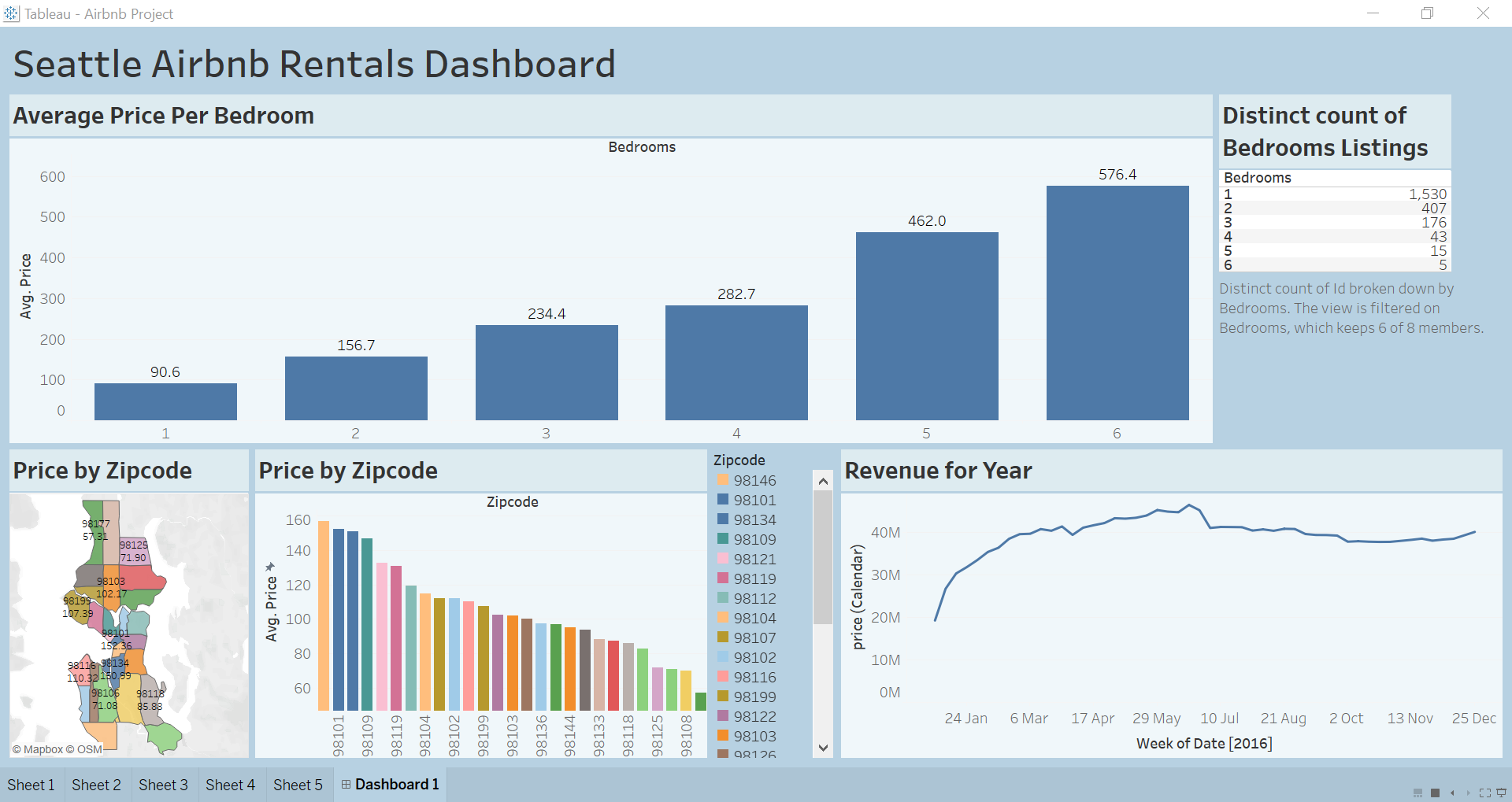Click the previous sheet arrow in status bar
Image resolution: width=1512 pixels, height=802 pixels.
(x=1452, y=793)
